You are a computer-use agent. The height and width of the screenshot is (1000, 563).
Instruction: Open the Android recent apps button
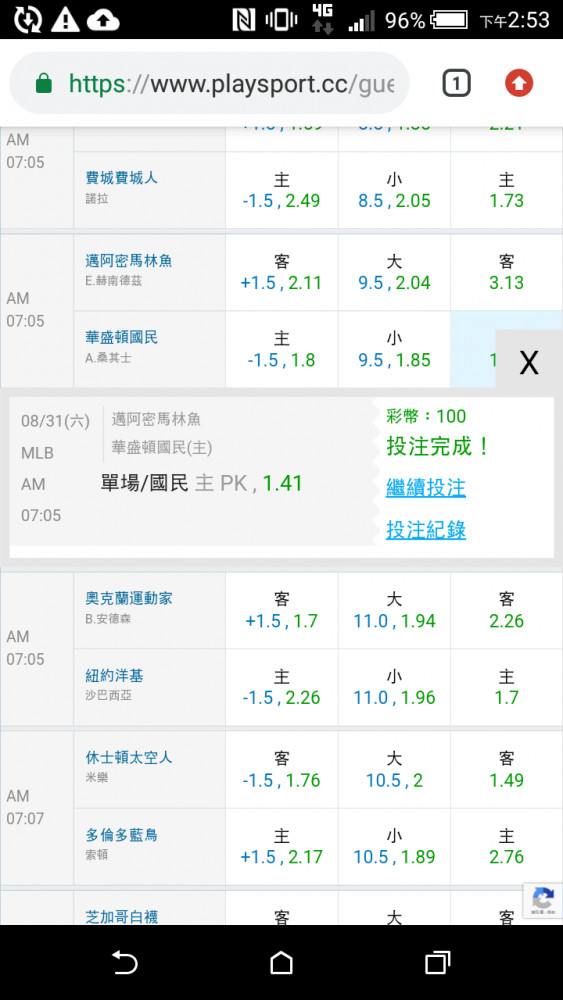pos(437,962)
